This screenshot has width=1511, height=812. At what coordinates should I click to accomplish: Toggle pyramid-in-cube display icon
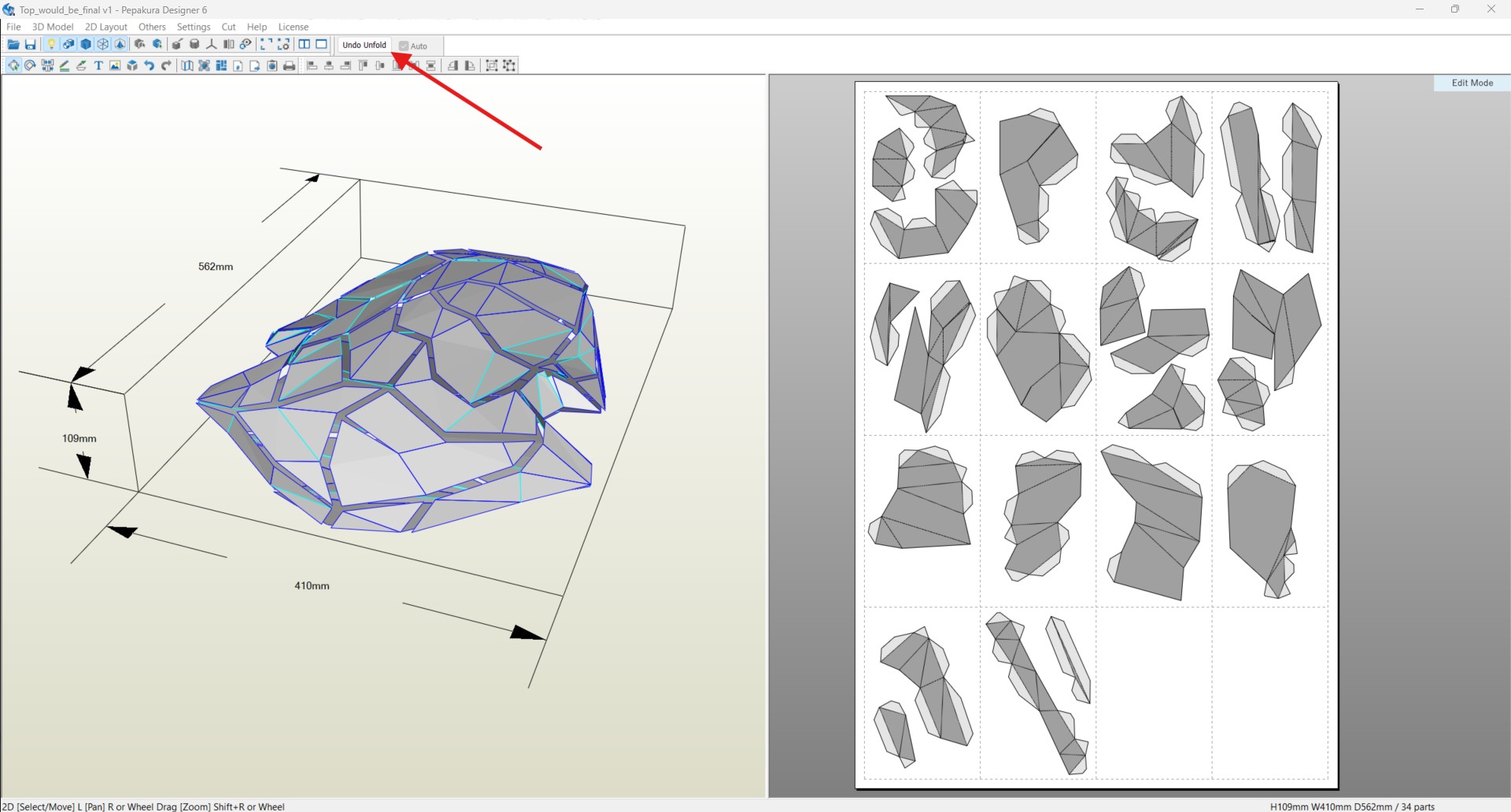point(120,45)
